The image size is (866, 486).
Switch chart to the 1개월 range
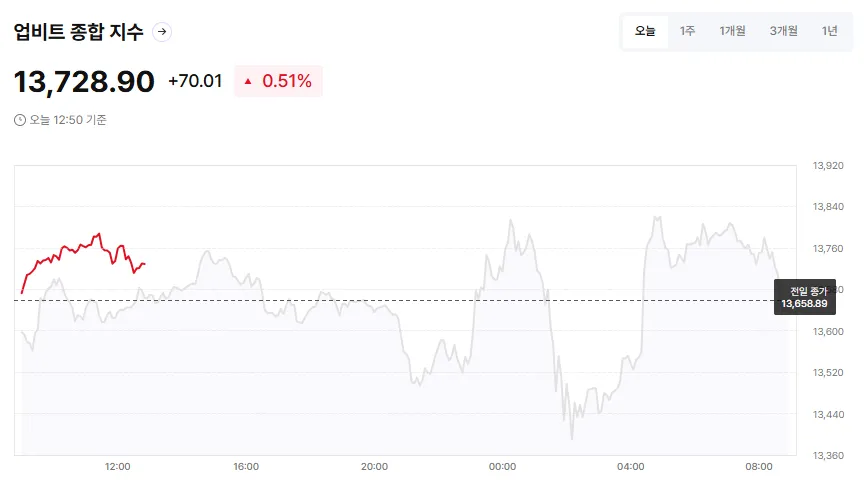[x=732, y=31]
